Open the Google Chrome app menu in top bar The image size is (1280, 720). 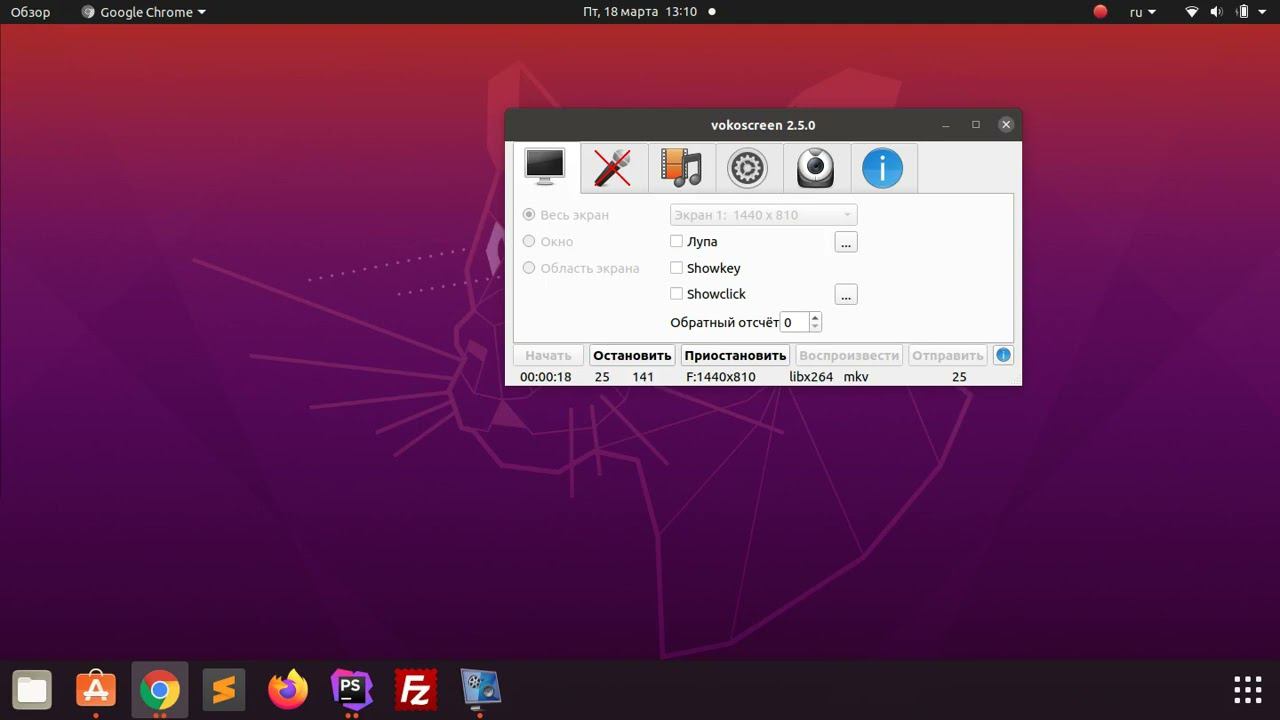tap(143, 12)
